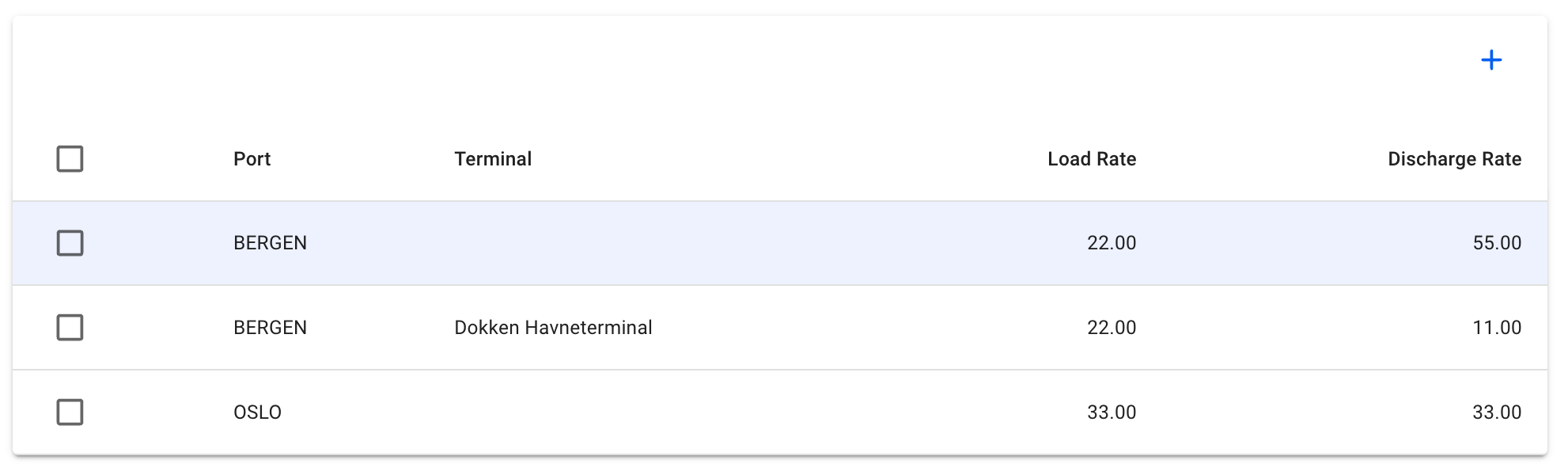Toggle the select-all checkbox in header
Image resolution: width=1568 pixels, height=475 pixels.
pos(70,159)
